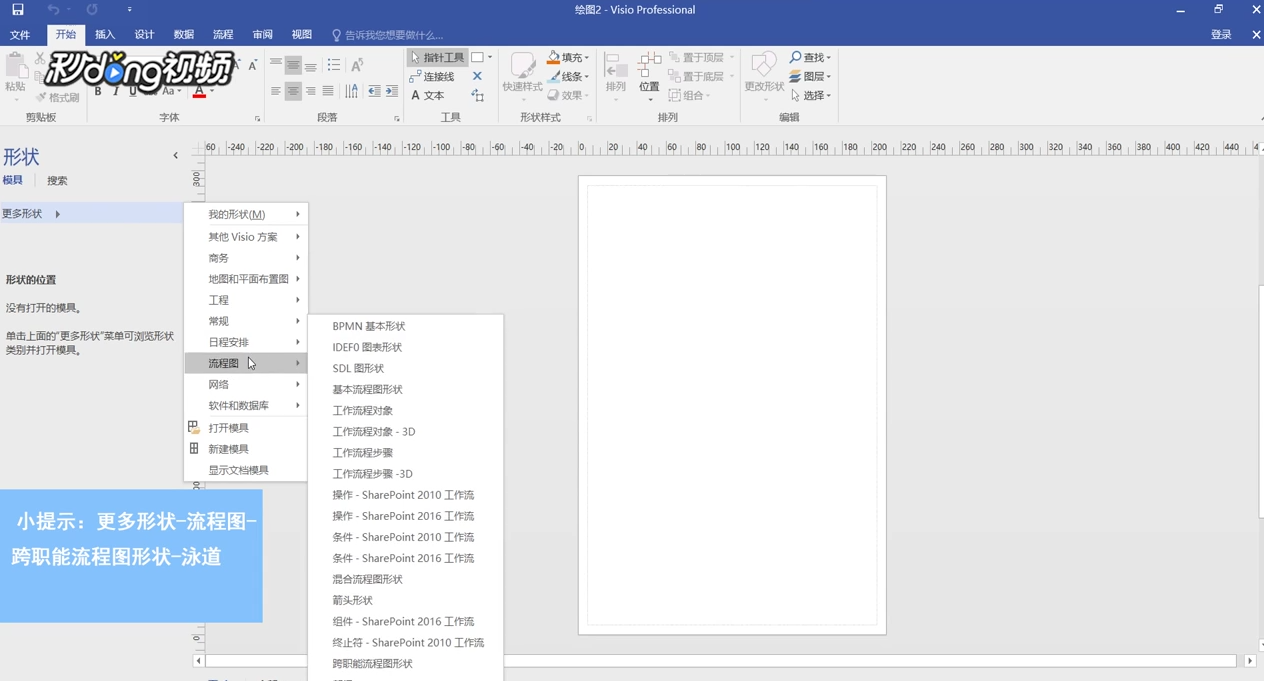Select the 指针工具 pointer tool
Screen dimensions: 1264x681
[x=437, y=57]
